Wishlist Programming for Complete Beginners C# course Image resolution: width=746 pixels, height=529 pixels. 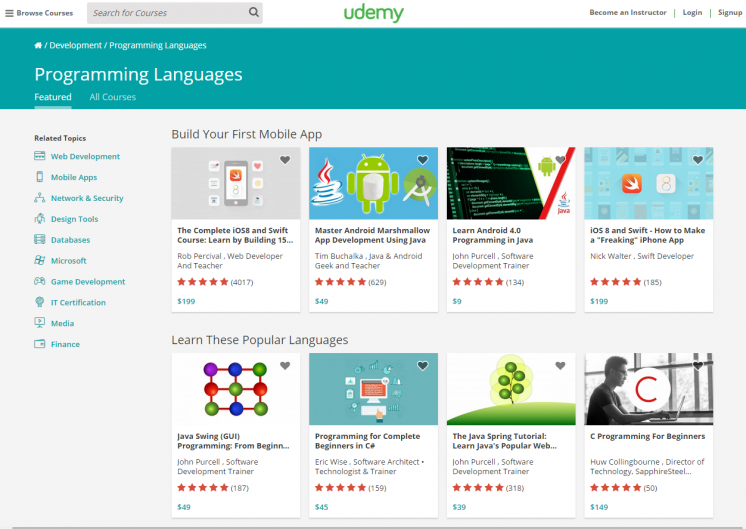point(422,366)
